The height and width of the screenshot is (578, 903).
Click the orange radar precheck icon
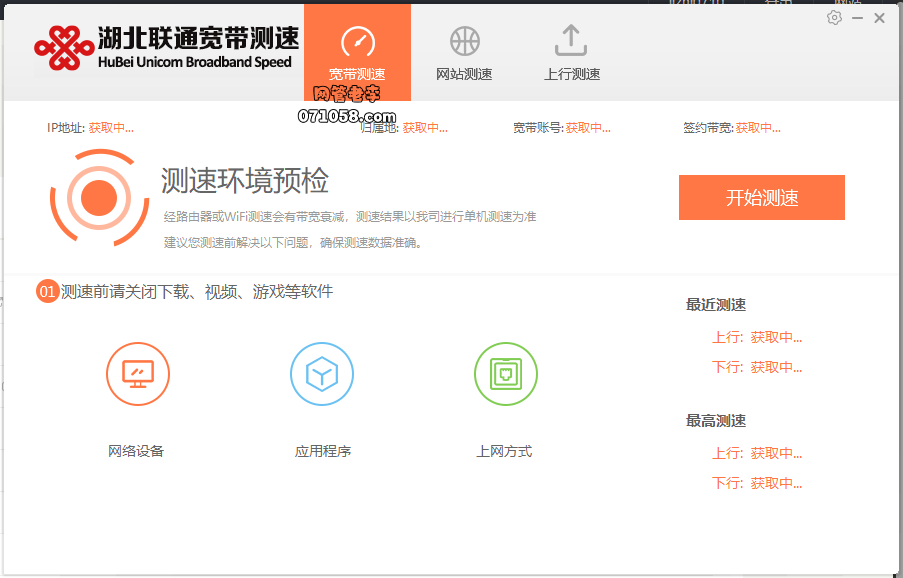[98, 198]
